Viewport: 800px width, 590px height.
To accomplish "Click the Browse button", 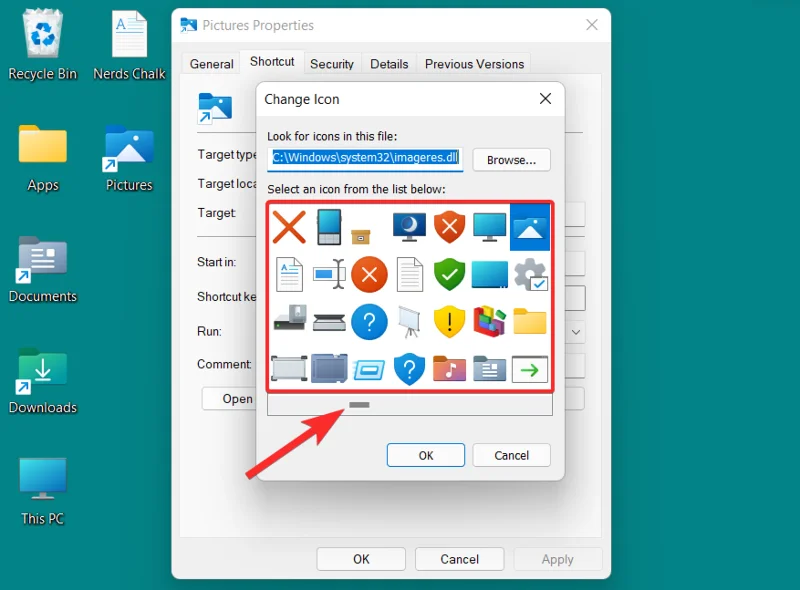I will [511, 160].
